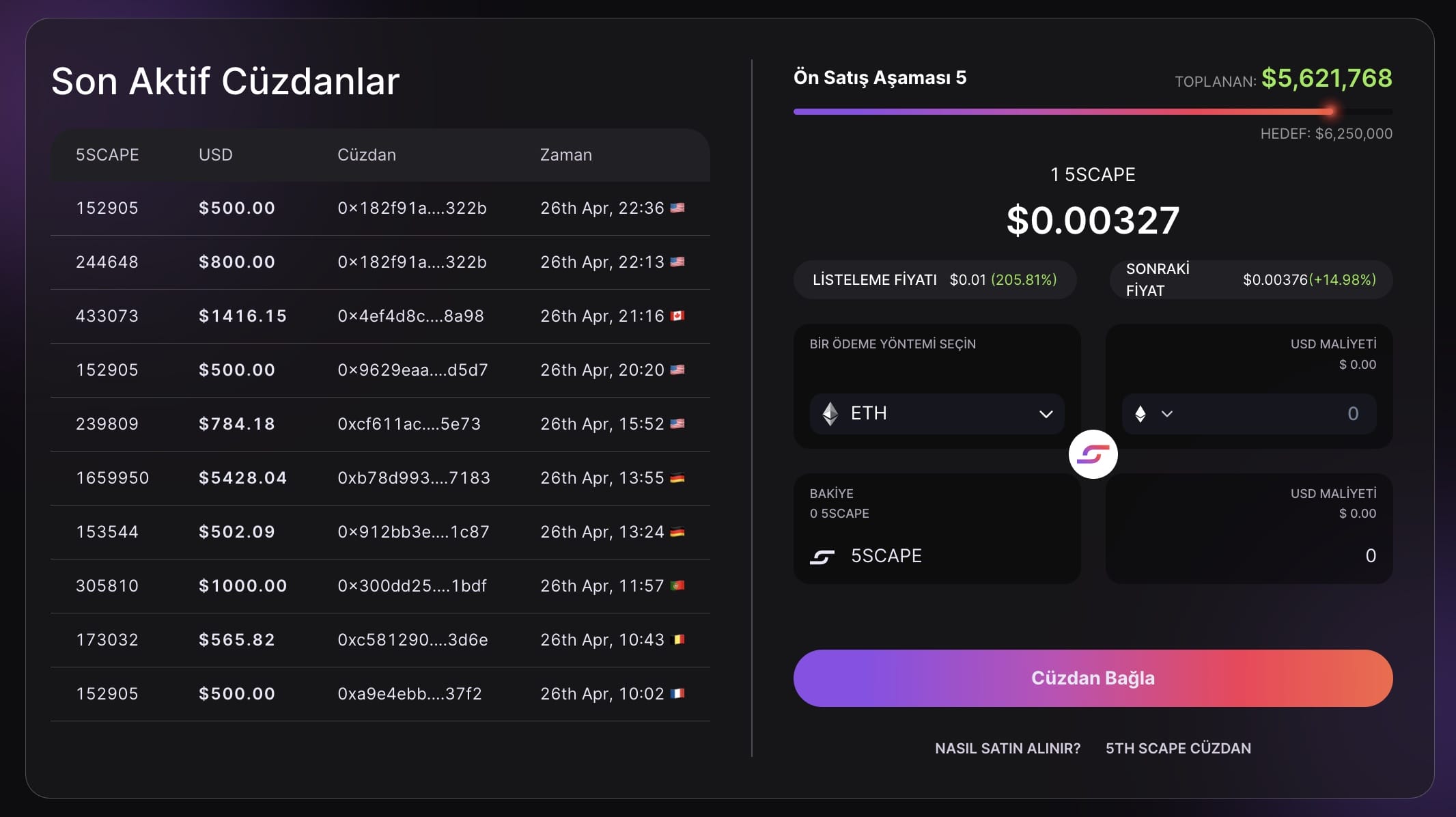Click the presale progress bar
The height and width of the screenshot is (817, 1456).
coord(1093,111)
